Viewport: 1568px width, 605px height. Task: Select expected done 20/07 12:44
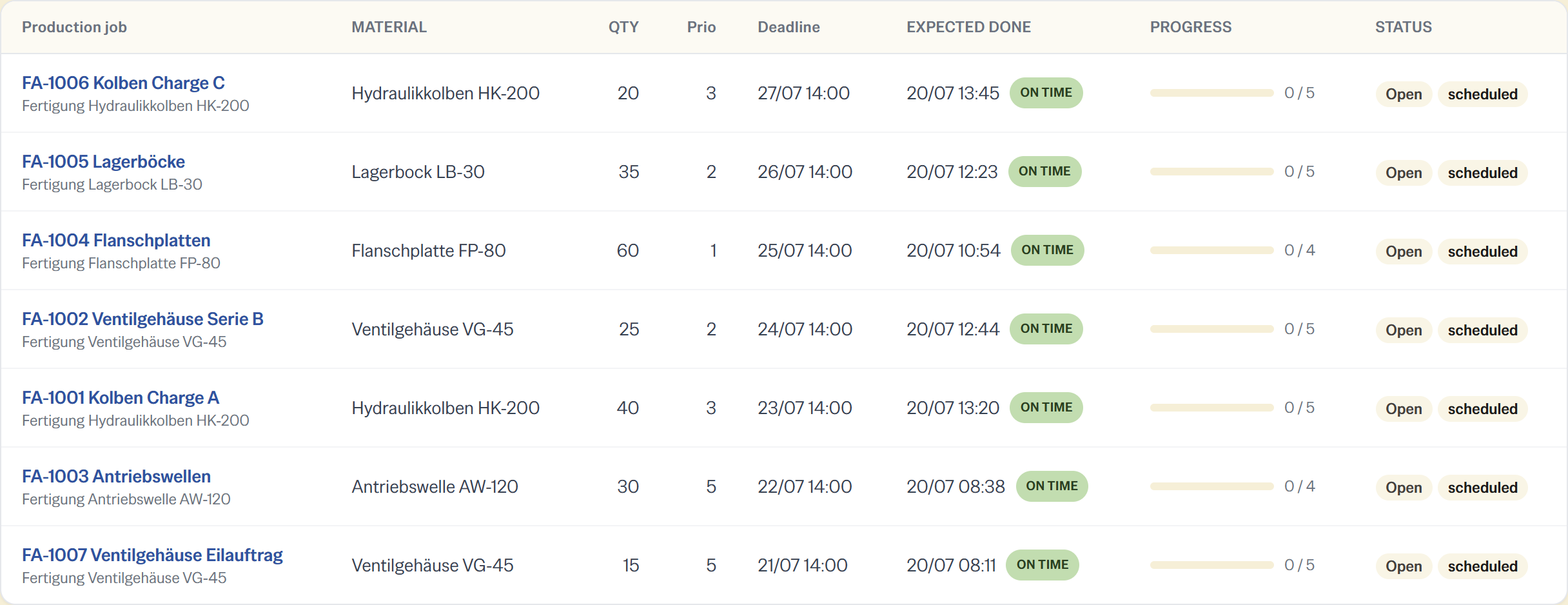(x=953, y=329)
